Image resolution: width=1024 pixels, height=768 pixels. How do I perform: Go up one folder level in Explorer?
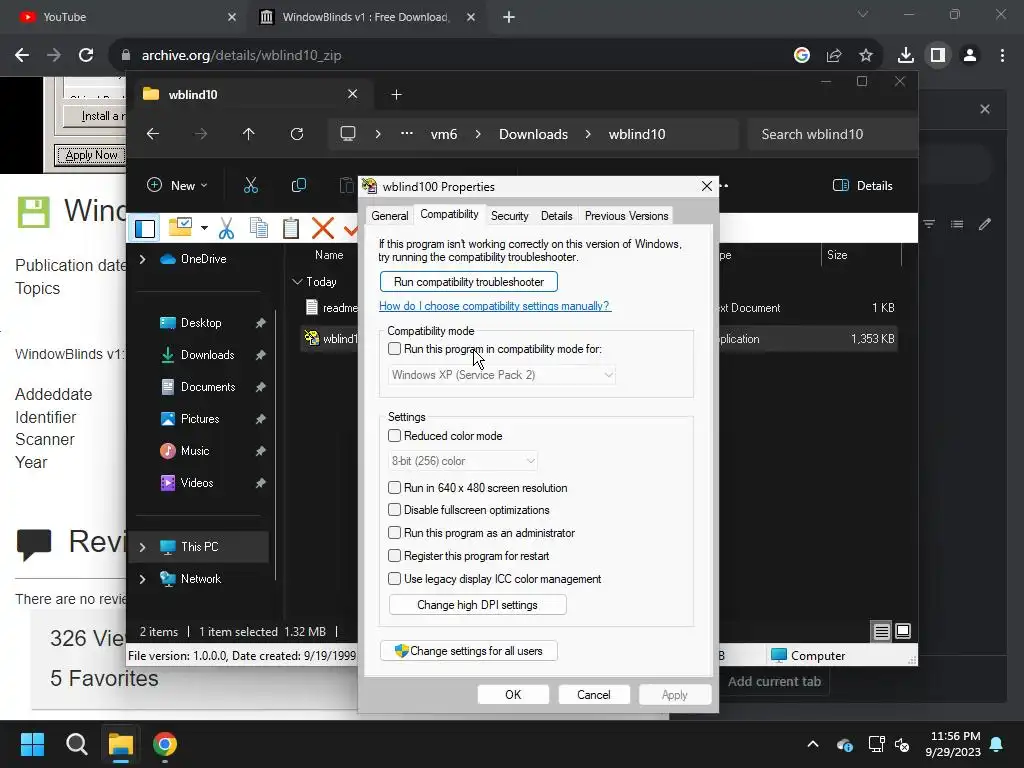point(248,134)
